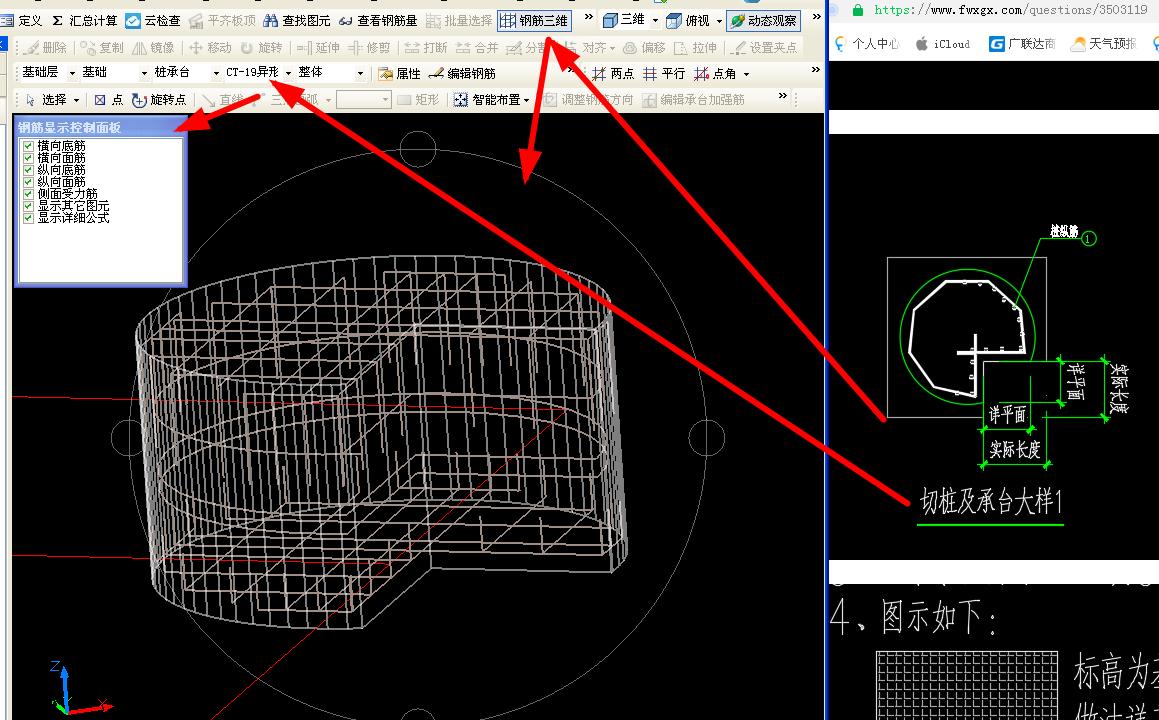
Task: Select the 平行 parallel axis tool
Action: pos(664,73)
